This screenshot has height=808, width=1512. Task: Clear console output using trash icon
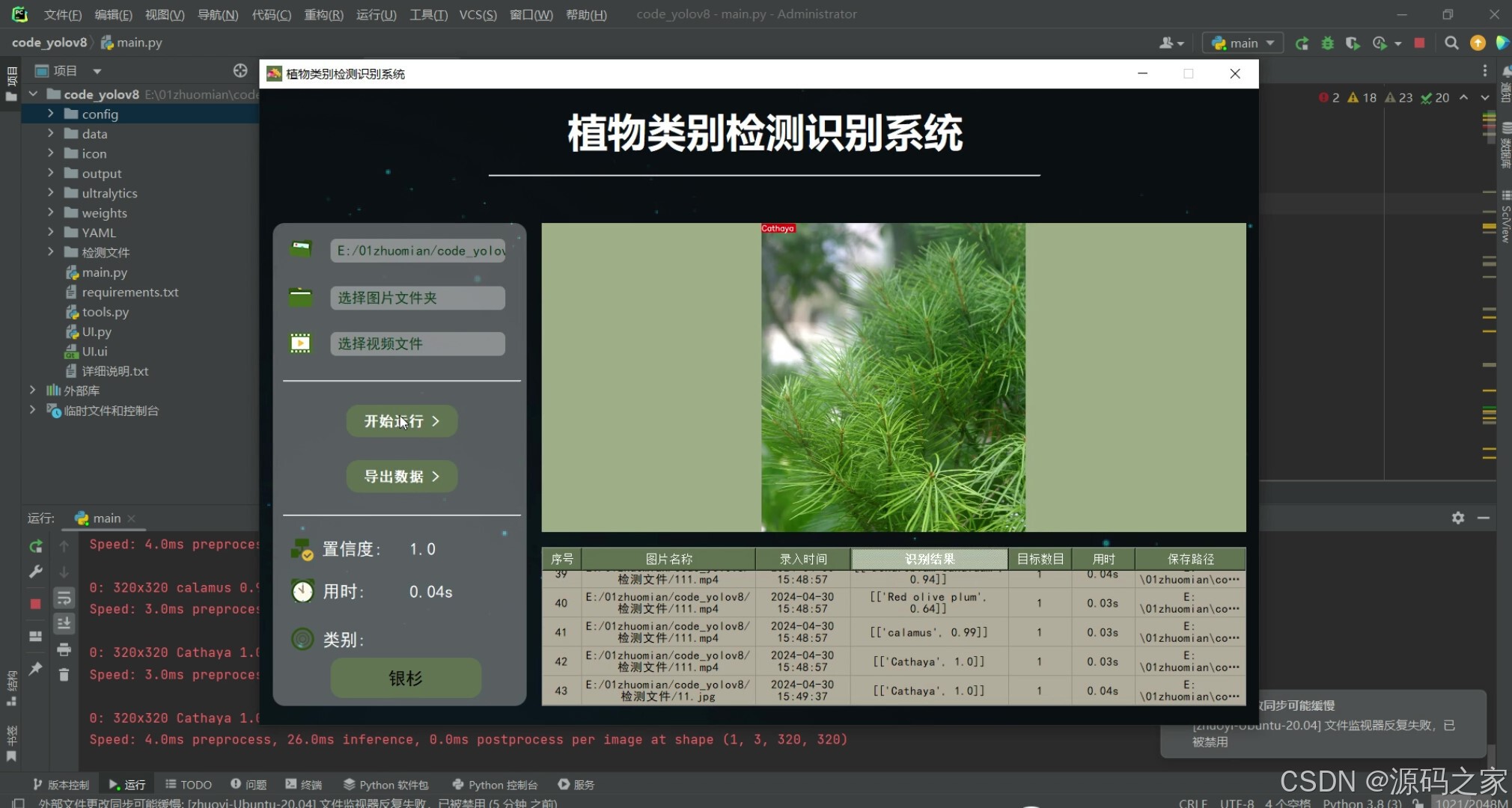coord(64,675)
